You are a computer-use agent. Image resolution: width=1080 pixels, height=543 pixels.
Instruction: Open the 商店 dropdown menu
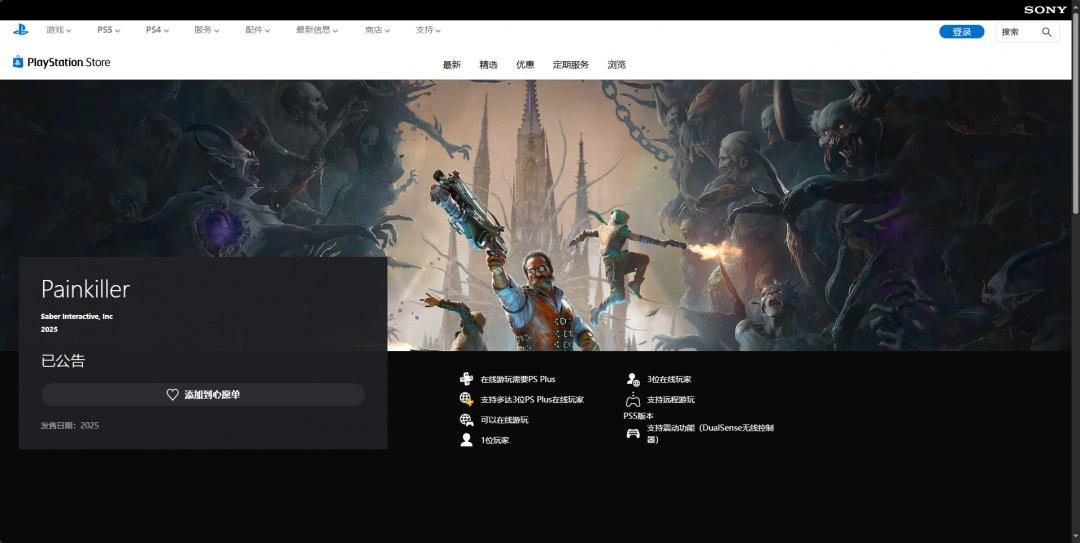tap(377, 30)
